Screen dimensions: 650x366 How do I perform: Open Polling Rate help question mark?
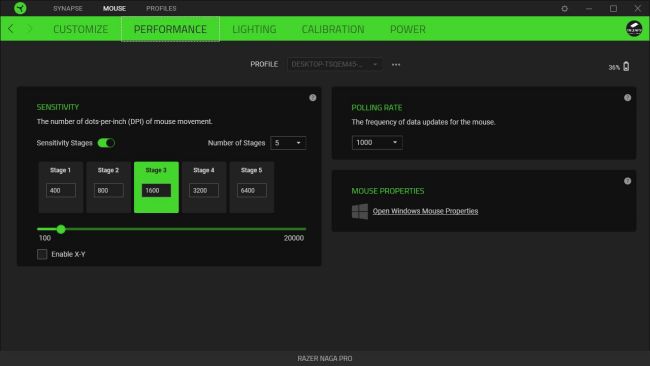(x=627, y=98)
